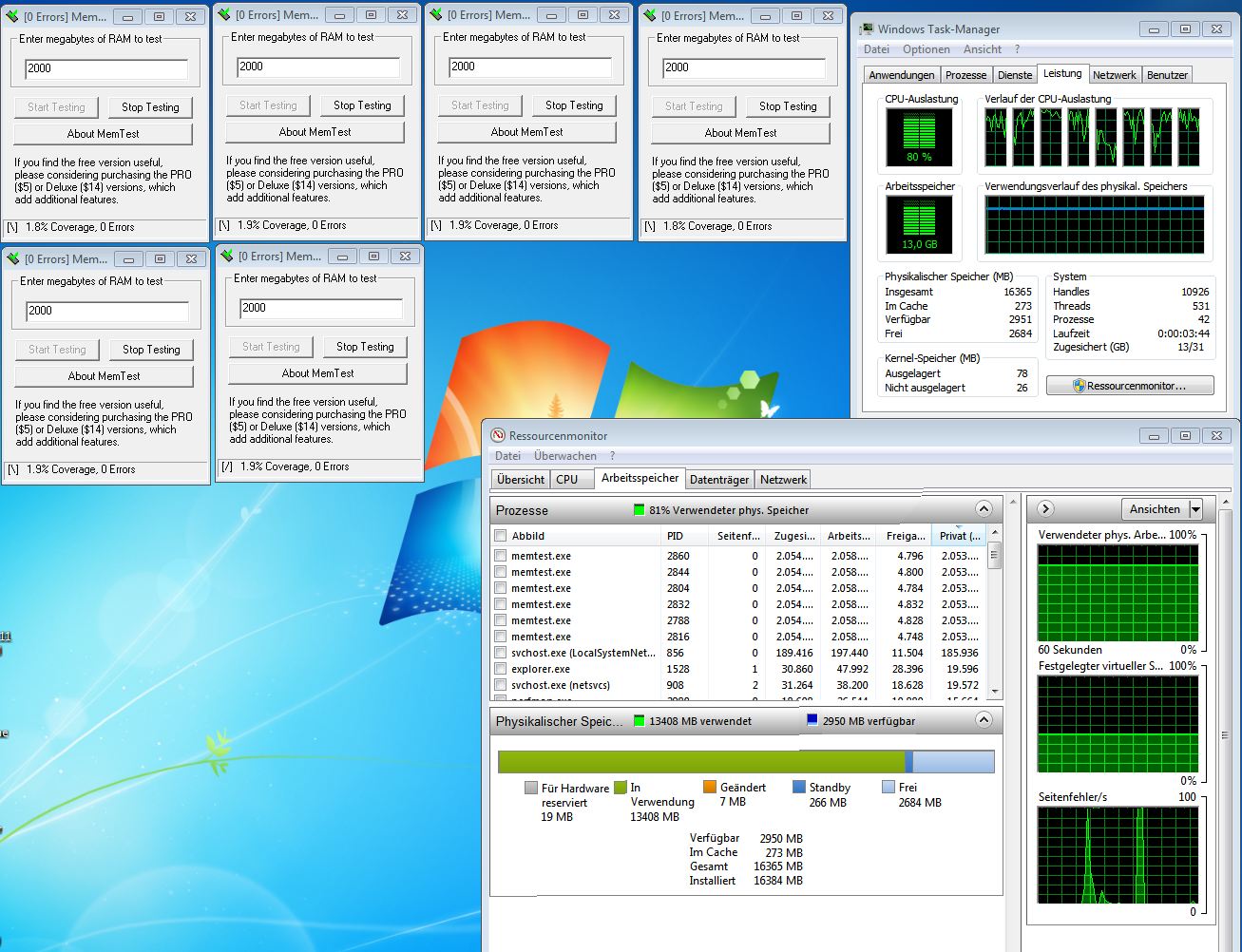Image resolution: width=1242 pixels, height=952 pixels.
Task: Click the green swatch beside 81% Verwendeter phys. Speicher
Action: pyautogui.click(x=639, y=509)
